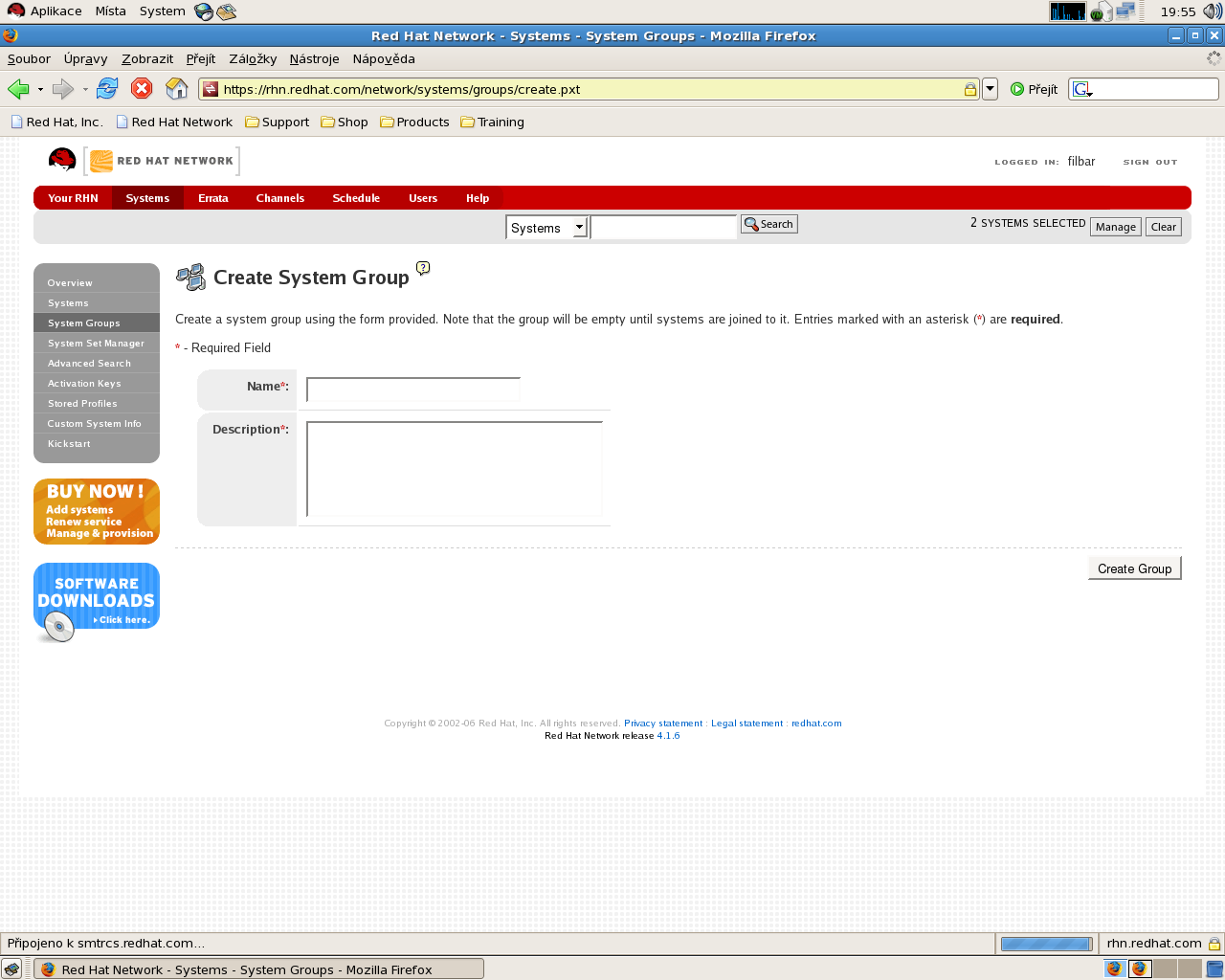Open the Místa panel menu
1225x980 pixels.
coord(110,11)
